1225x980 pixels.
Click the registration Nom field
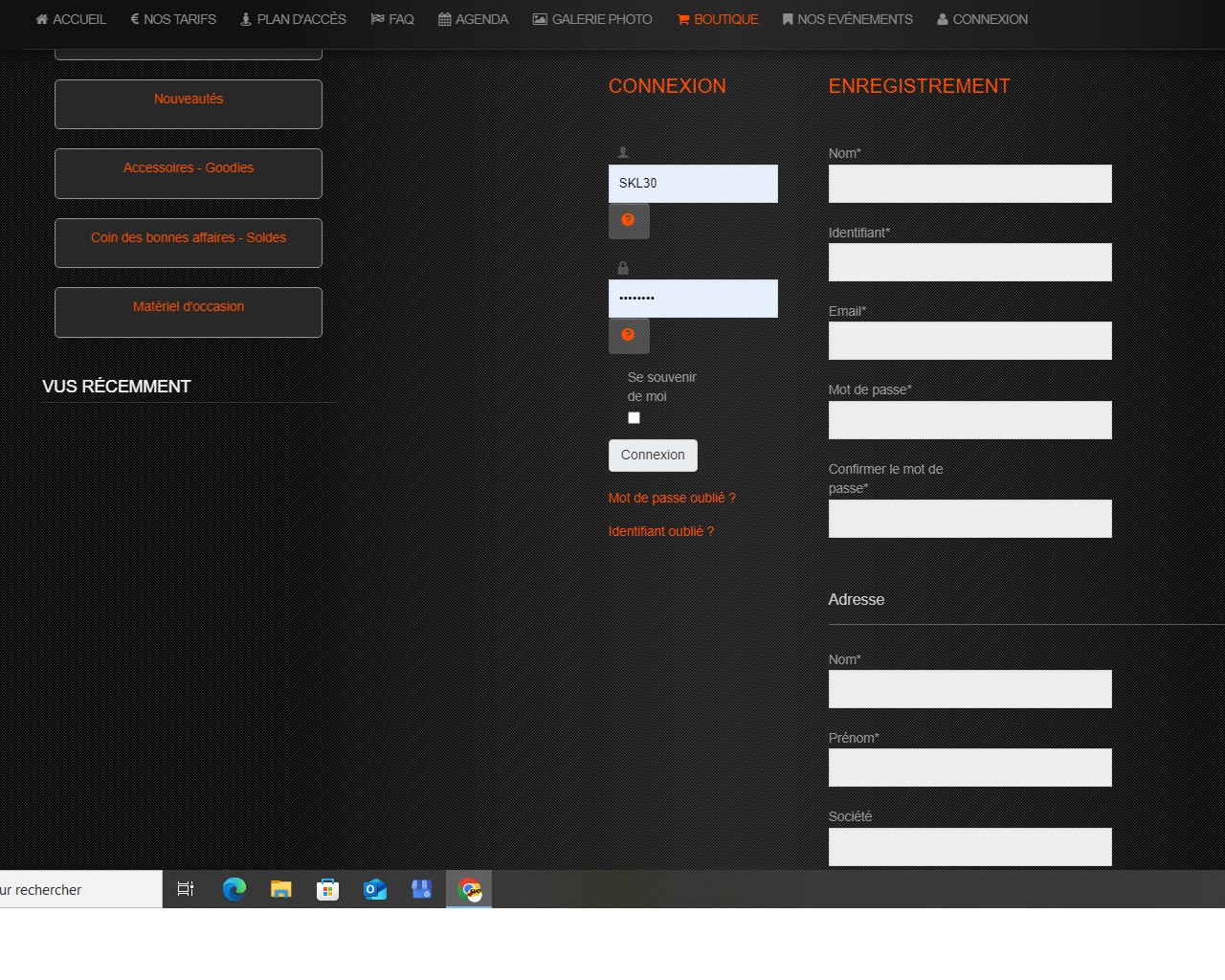(970, 184)
